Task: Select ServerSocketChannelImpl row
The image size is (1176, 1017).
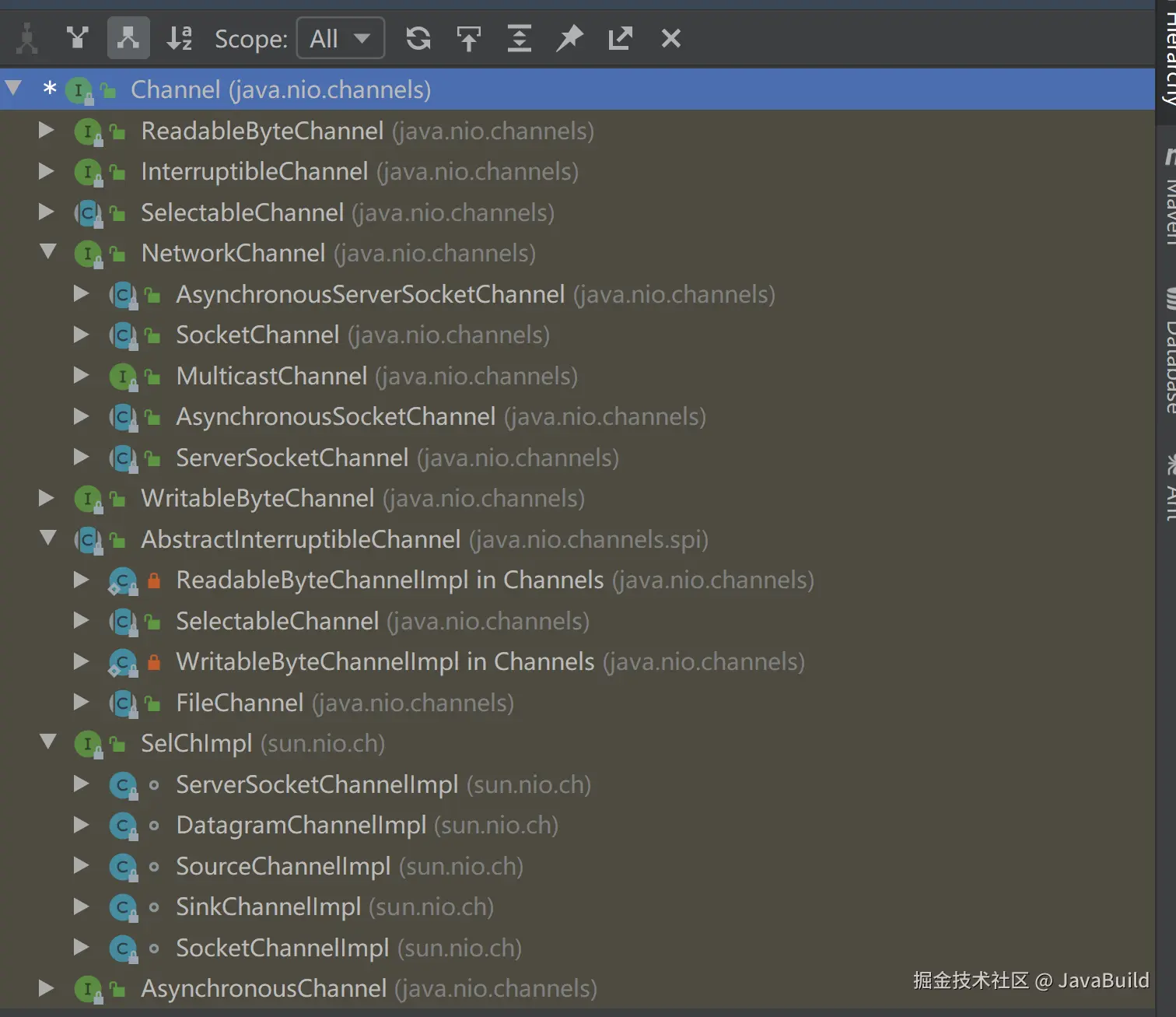Action: pyautogui.click(x=577, y=784)
